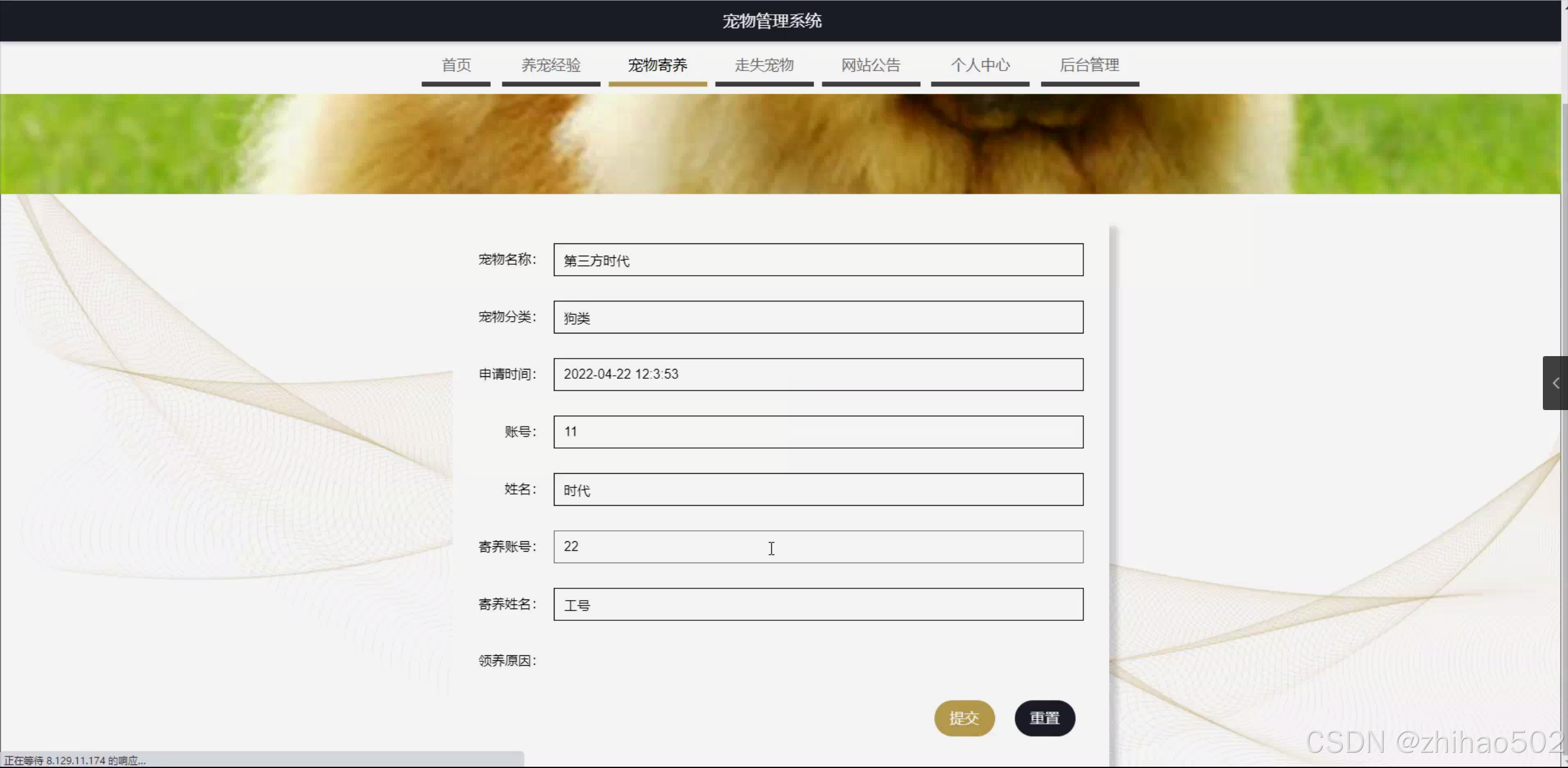The width and height of the screenshot is (1568, 768).
Task: Open 网站公告 page
Action: (x=870, y=65)
